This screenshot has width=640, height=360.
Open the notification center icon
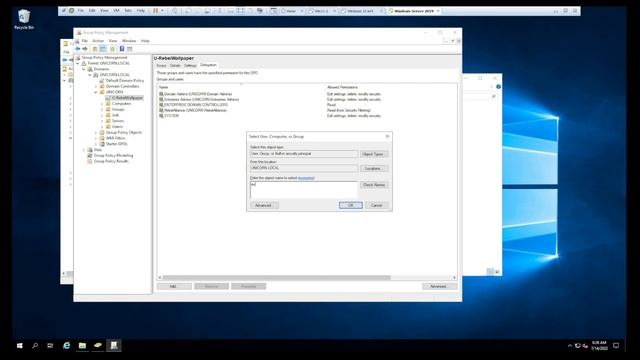point(616,346)
